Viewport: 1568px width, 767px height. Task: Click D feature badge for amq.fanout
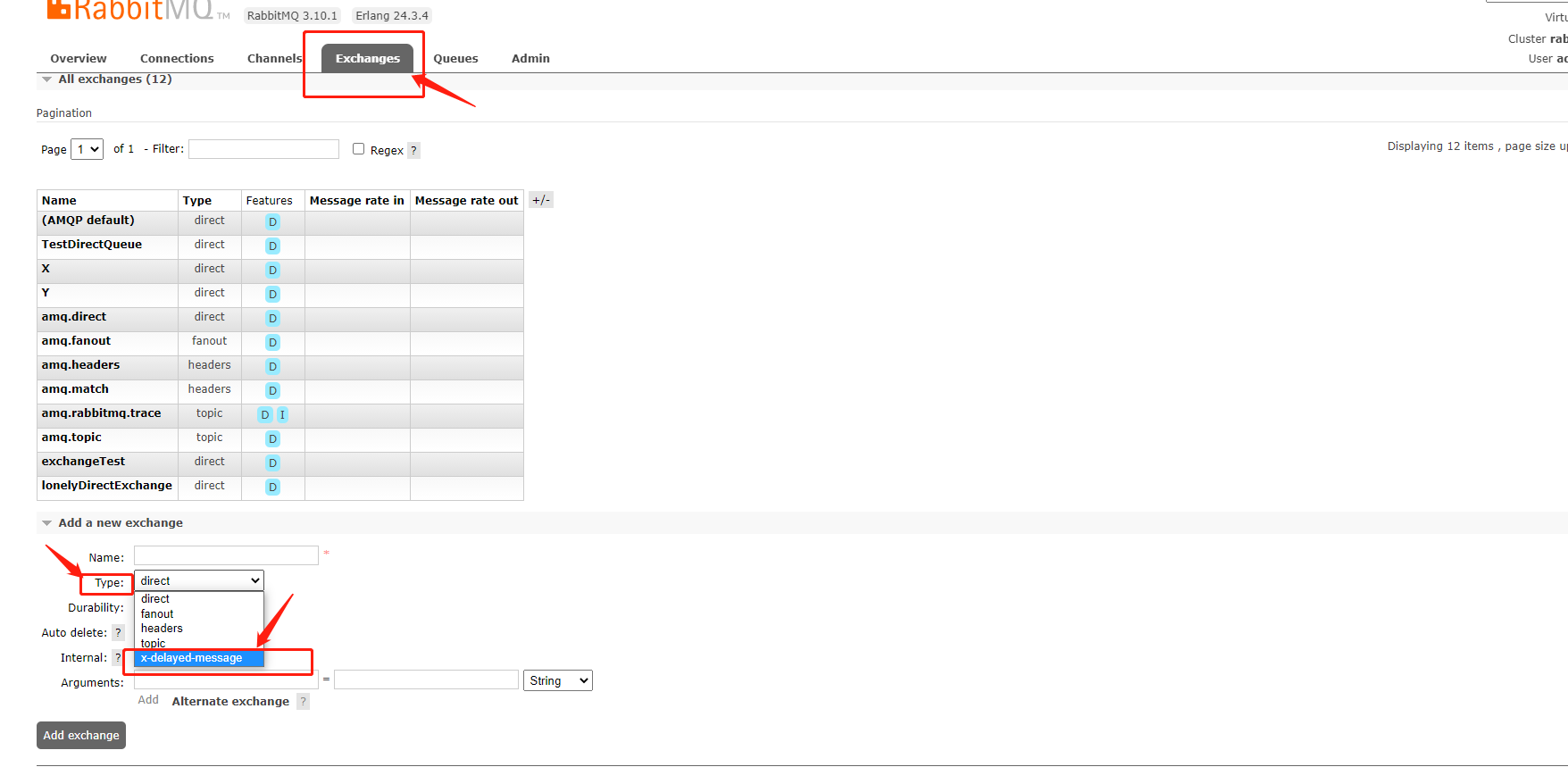[x=273, y=342]
